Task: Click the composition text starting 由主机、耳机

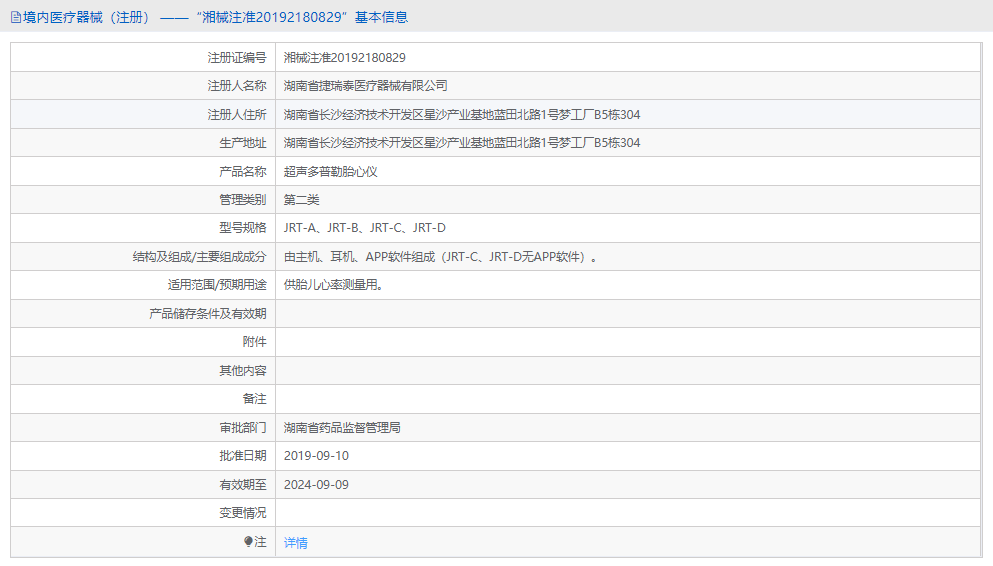Action: point(440,256)
